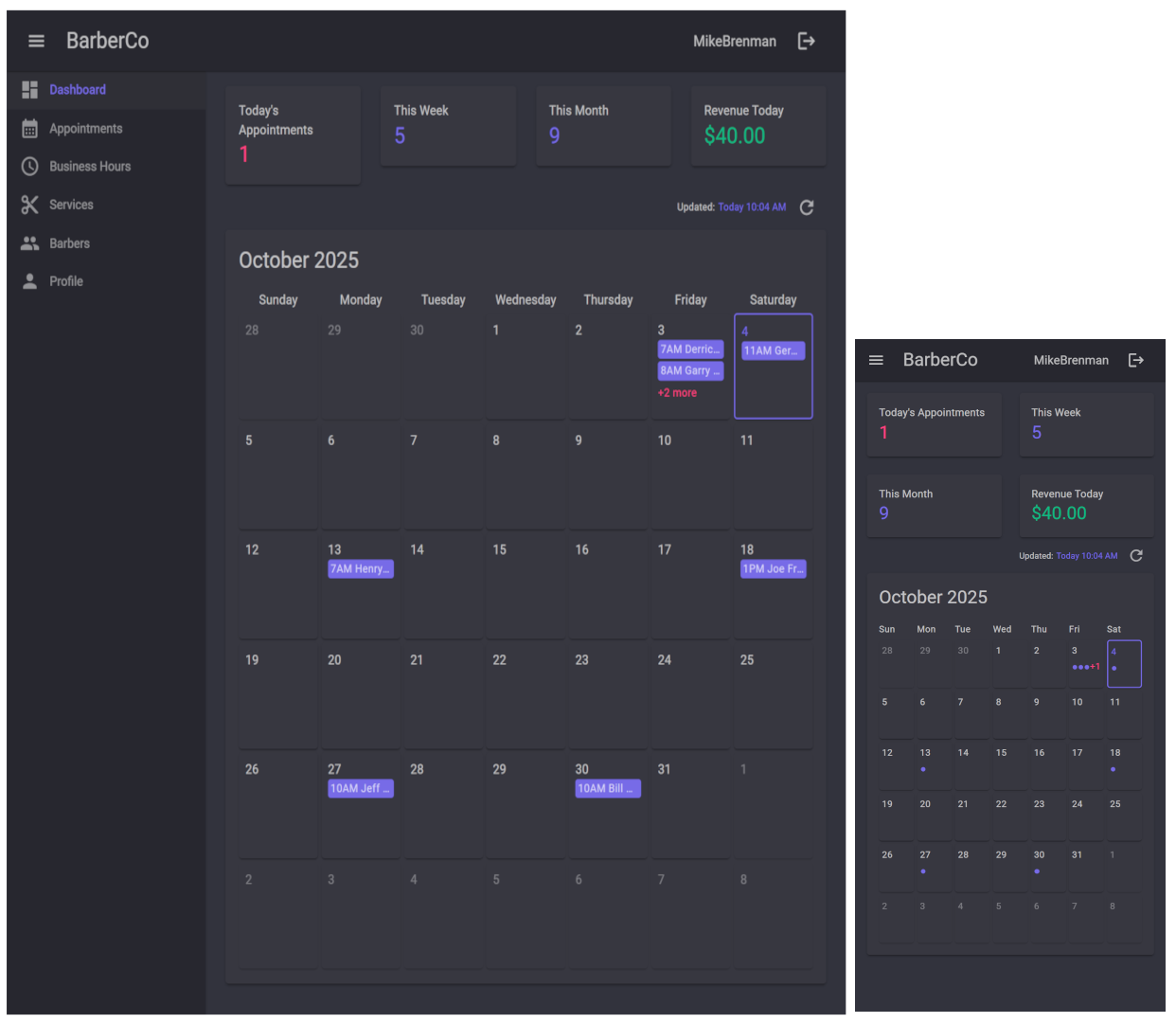Refresh the desktop dashboard with reload icon
Screen dimensions: 1176x1023
pyautogui.click(x=807, y=207)
